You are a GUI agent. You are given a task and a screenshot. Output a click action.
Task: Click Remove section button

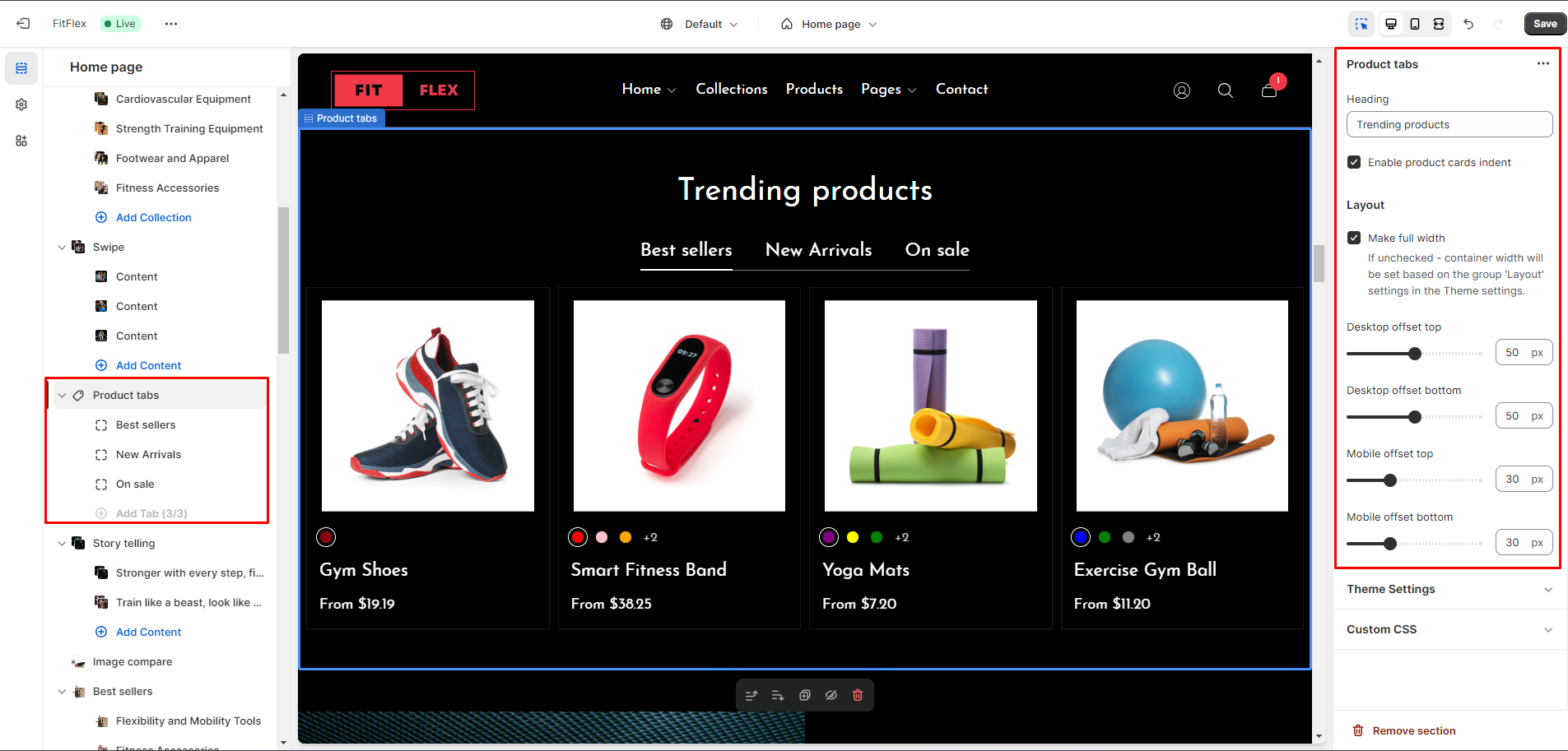(1404, 730)
